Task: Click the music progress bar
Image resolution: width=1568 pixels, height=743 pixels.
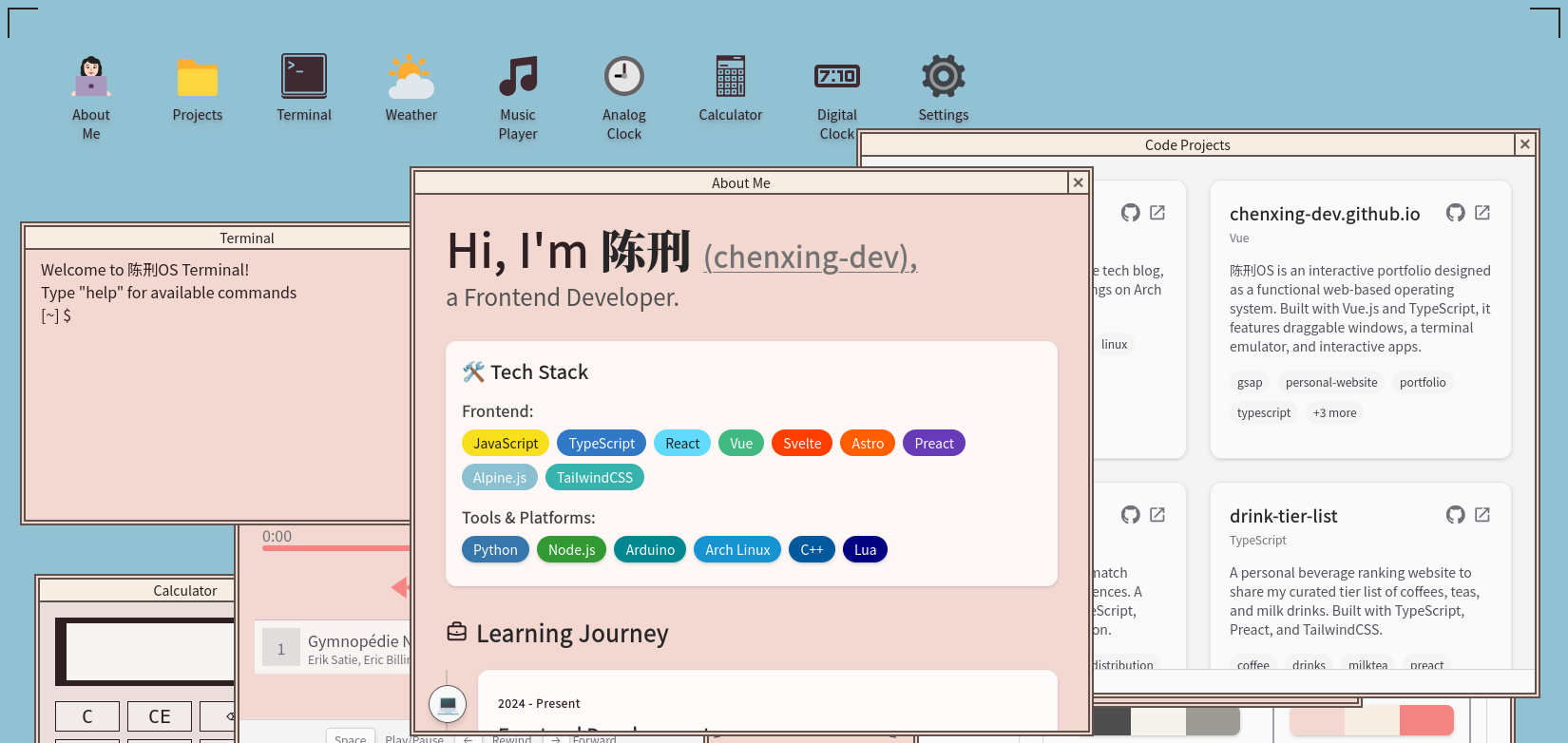Action: pos(335,548)
